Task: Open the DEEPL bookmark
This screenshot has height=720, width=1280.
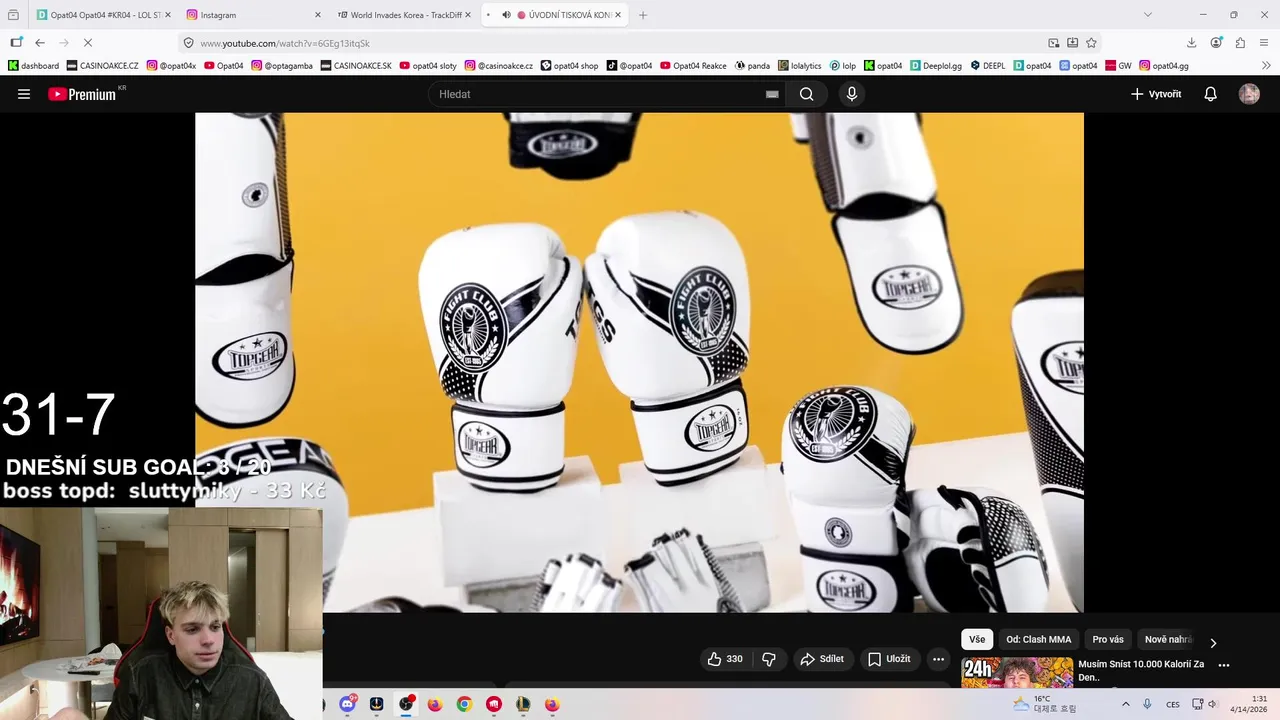Action: 987,66
